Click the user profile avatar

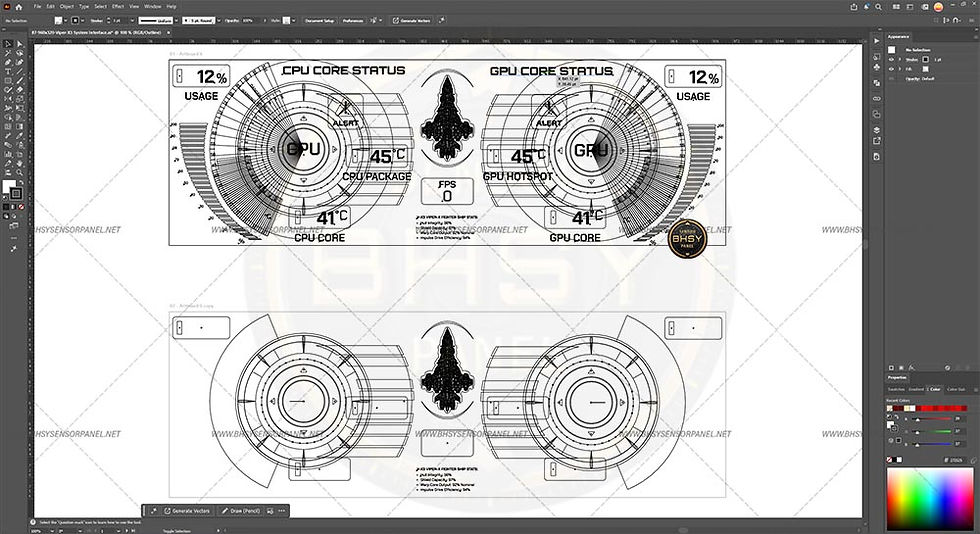[x=938, y=7]
